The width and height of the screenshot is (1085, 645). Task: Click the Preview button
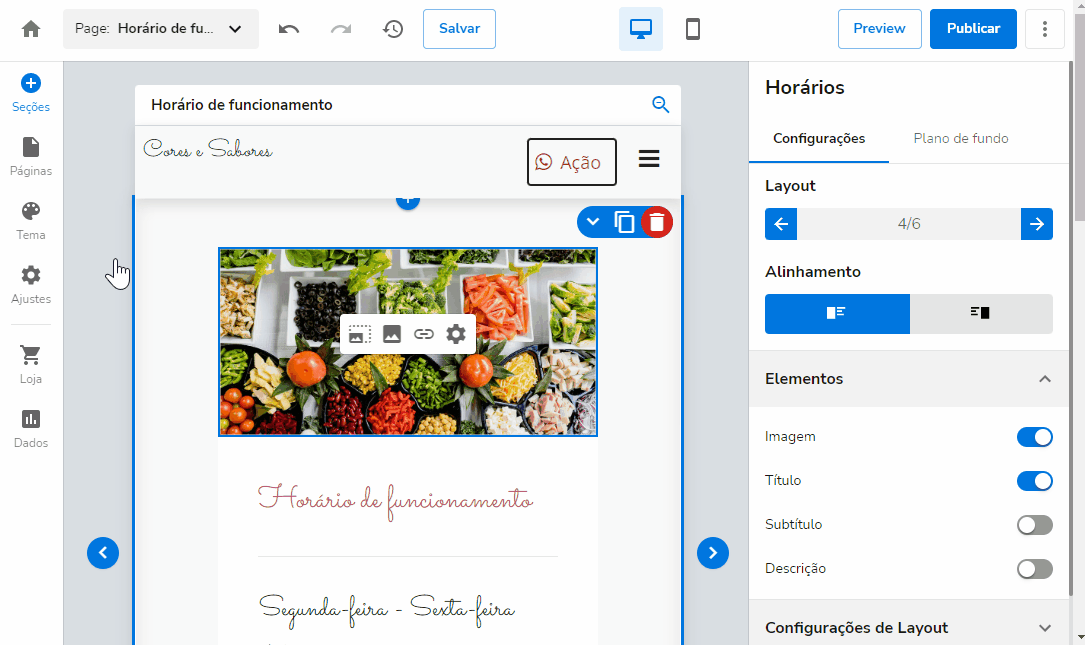879,29
